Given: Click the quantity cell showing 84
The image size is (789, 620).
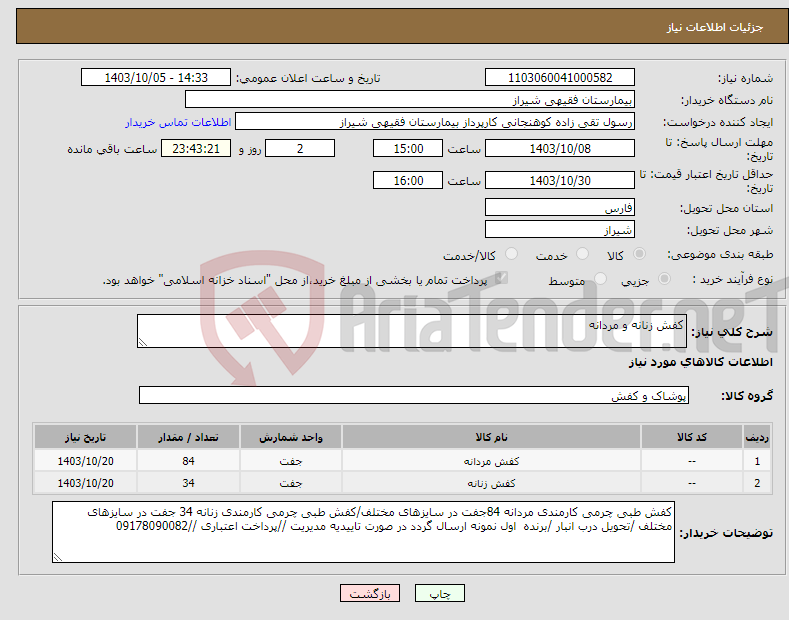Looking at the screenshot, I should [188, 461].
